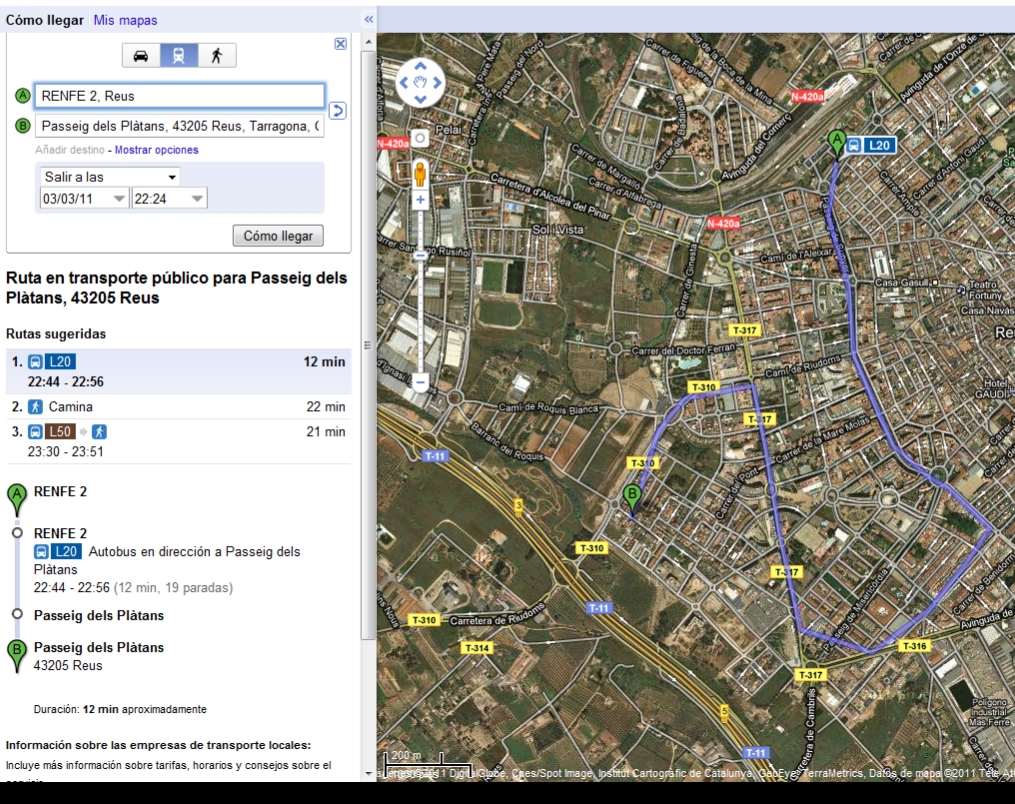Screen dimensions: 1015x804
Task: Click 'RENFE 2' departure stop step
Action: point(60,533)
